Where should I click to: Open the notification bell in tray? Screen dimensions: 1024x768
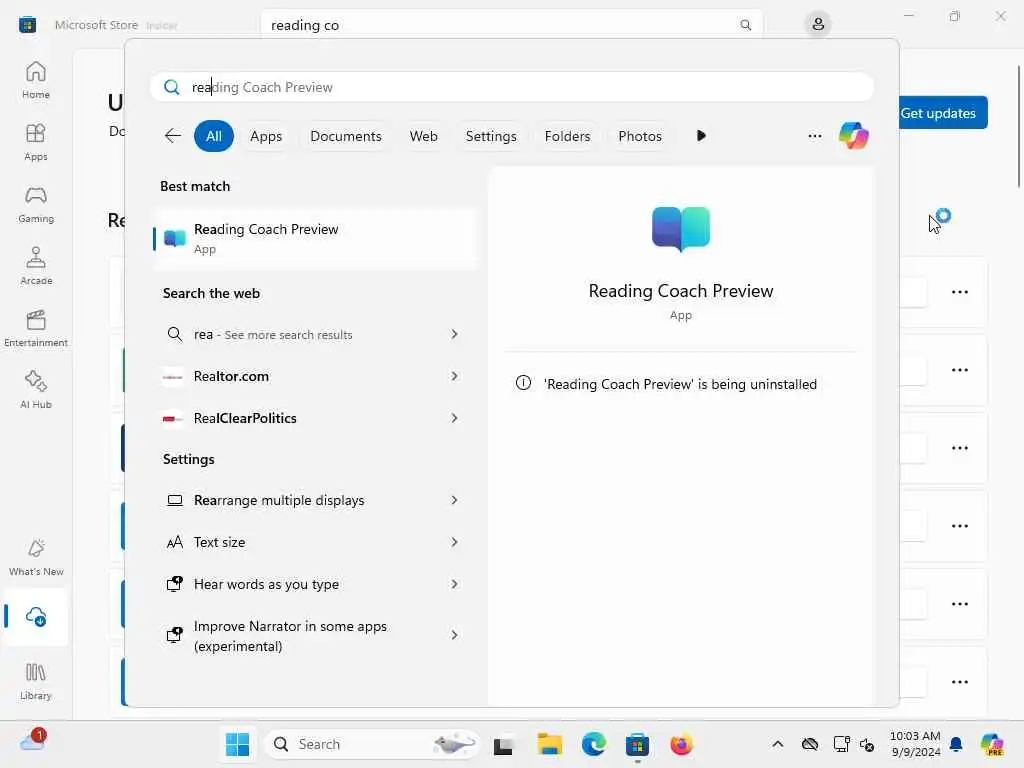pyautogui.click(x=956, y=744)
